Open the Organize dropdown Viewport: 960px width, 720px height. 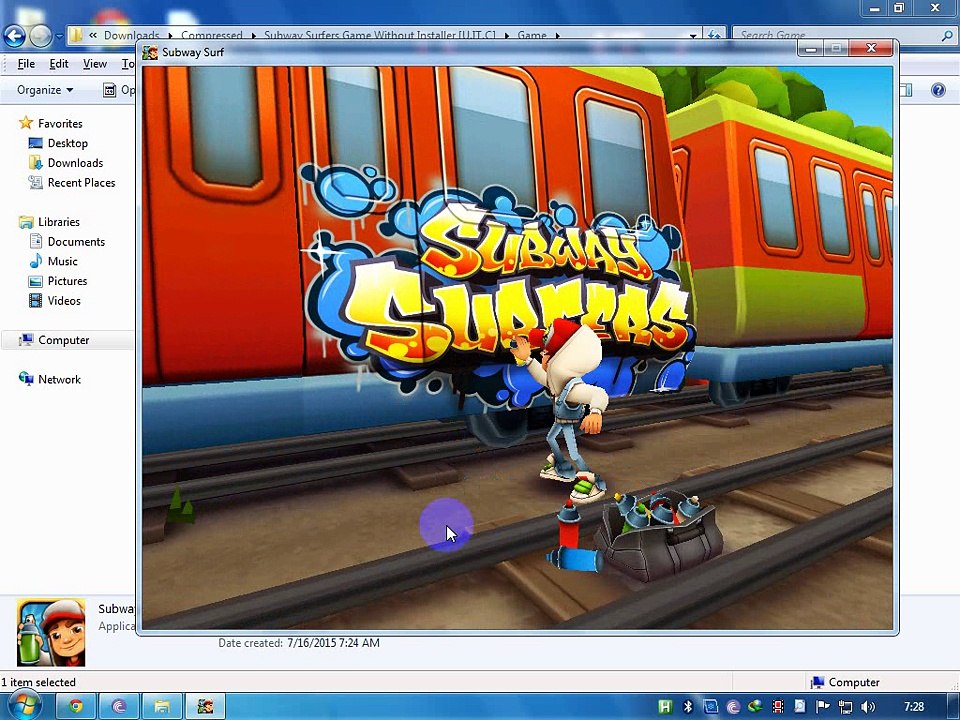click(45, 90)
